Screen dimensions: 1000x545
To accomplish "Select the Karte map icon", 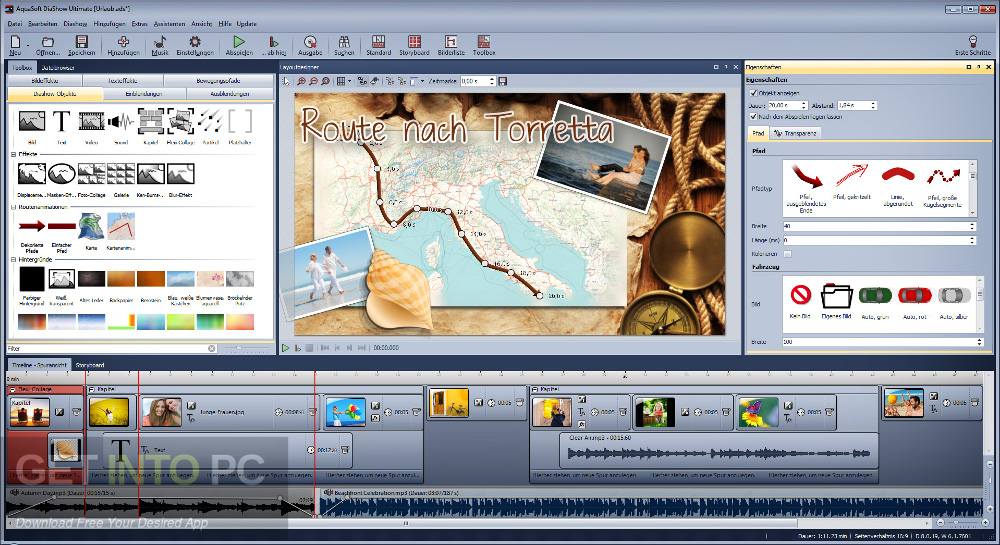I will click(91, 226).
